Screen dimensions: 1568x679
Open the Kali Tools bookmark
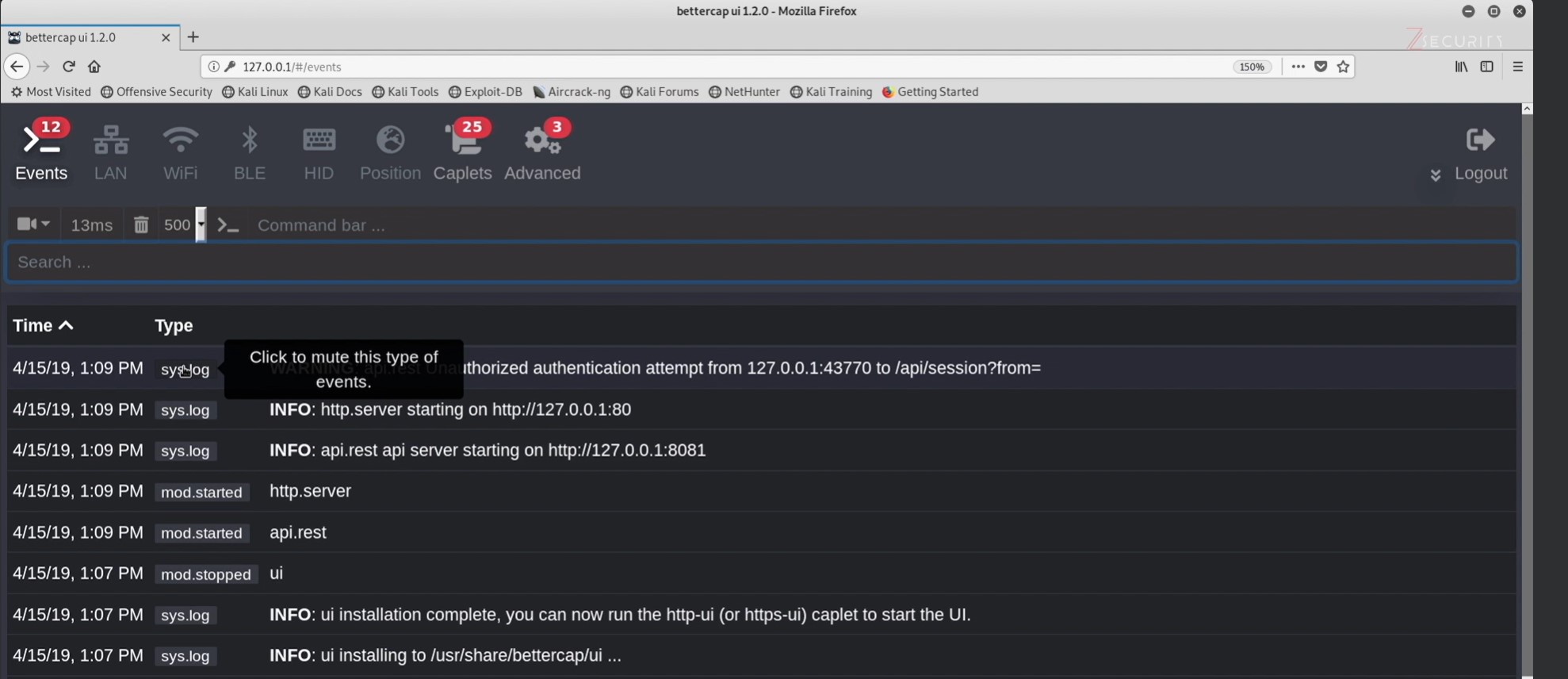405,92
